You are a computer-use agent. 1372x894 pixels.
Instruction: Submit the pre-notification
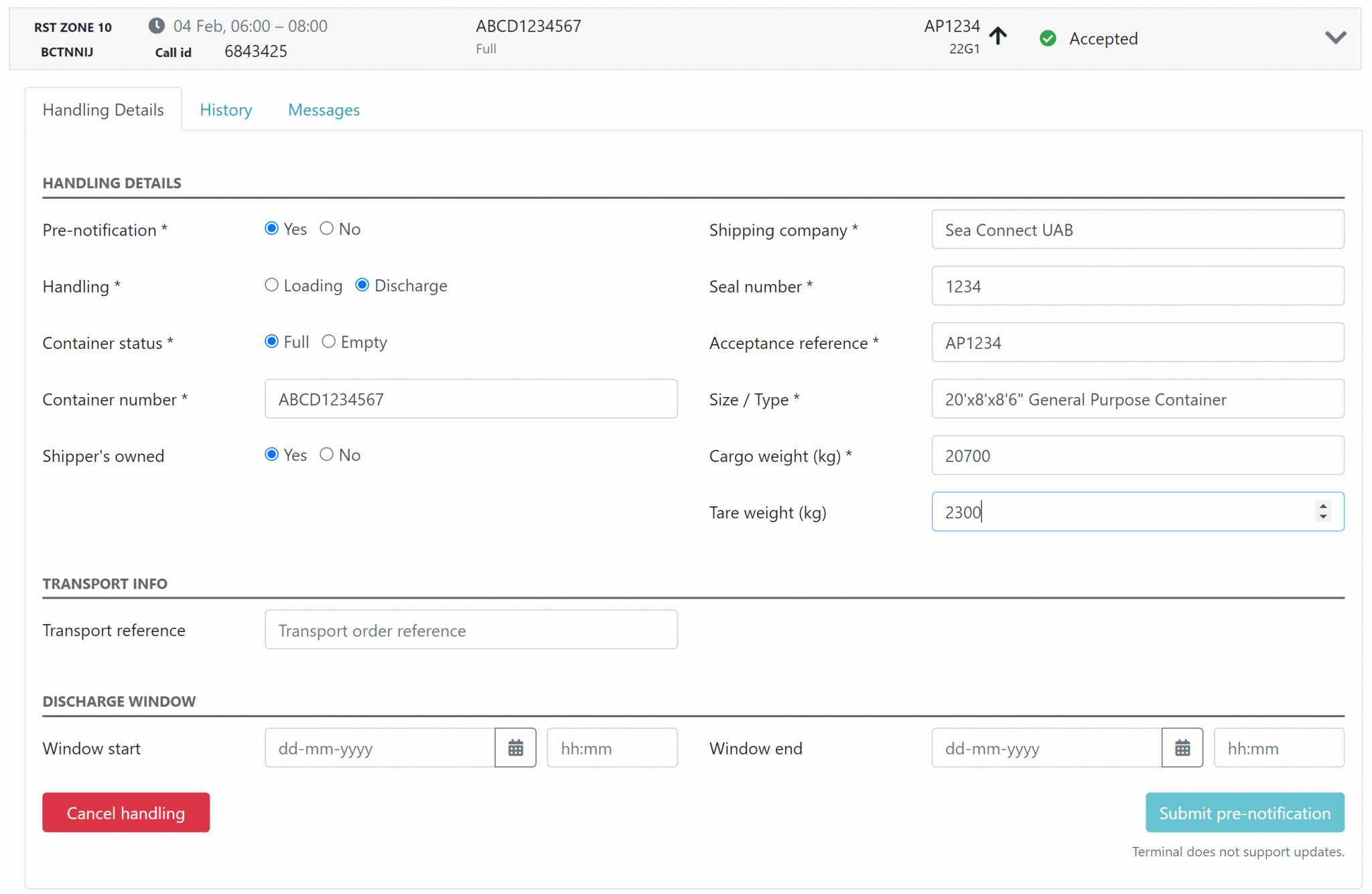tap(1245, 812)
